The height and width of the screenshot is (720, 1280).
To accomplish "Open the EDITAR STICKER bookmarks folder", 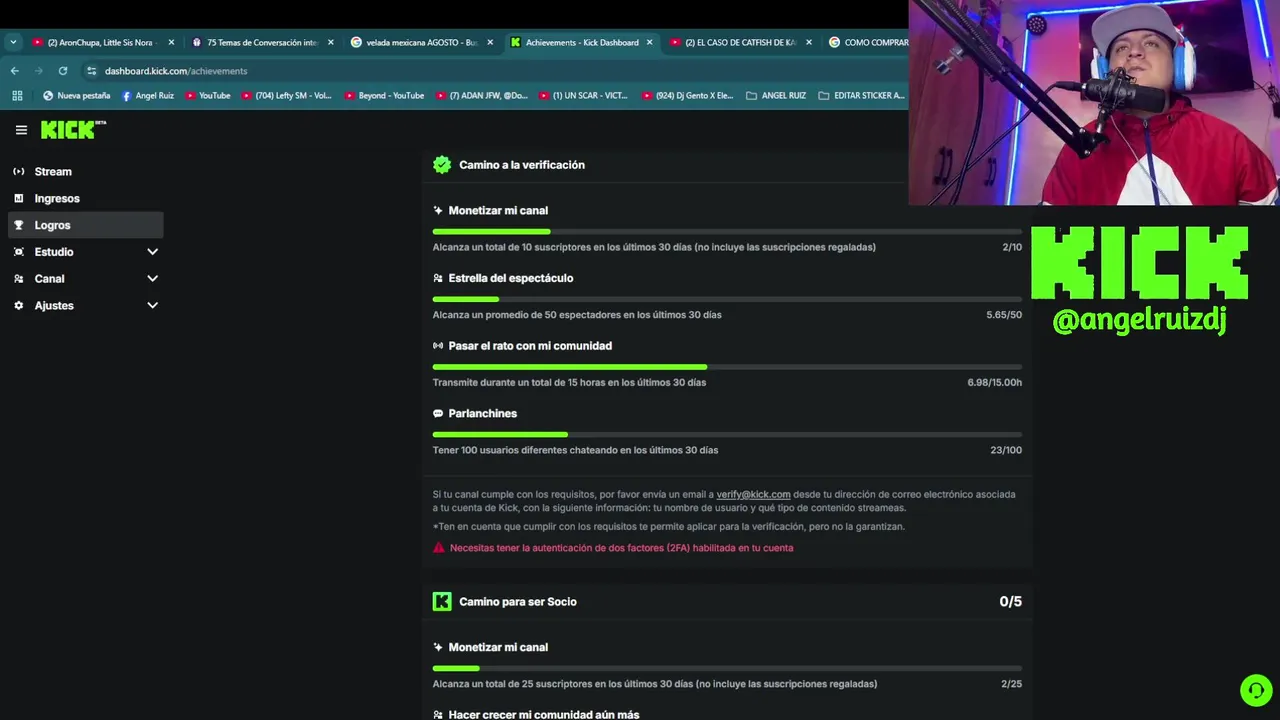I will [x=861, y=96].
